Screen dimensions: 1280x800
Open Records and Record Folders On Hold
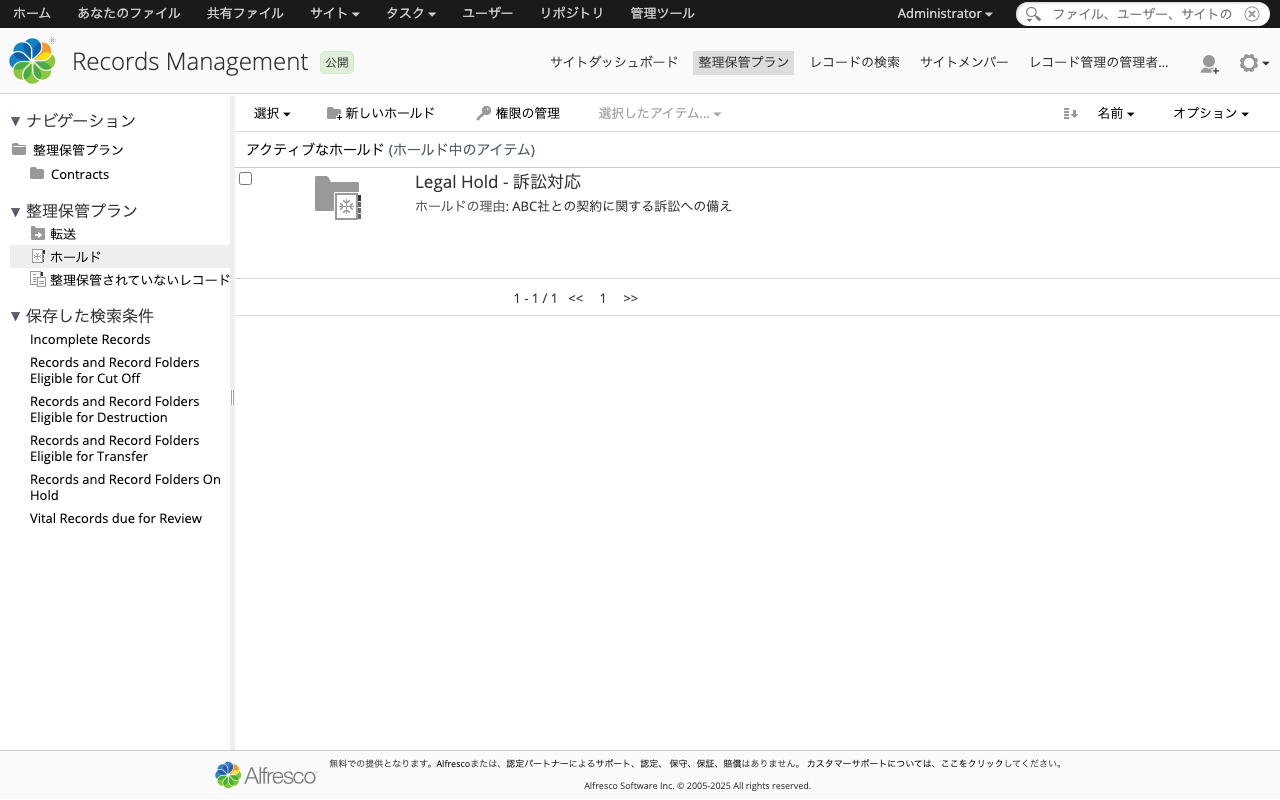click(125, 488)
